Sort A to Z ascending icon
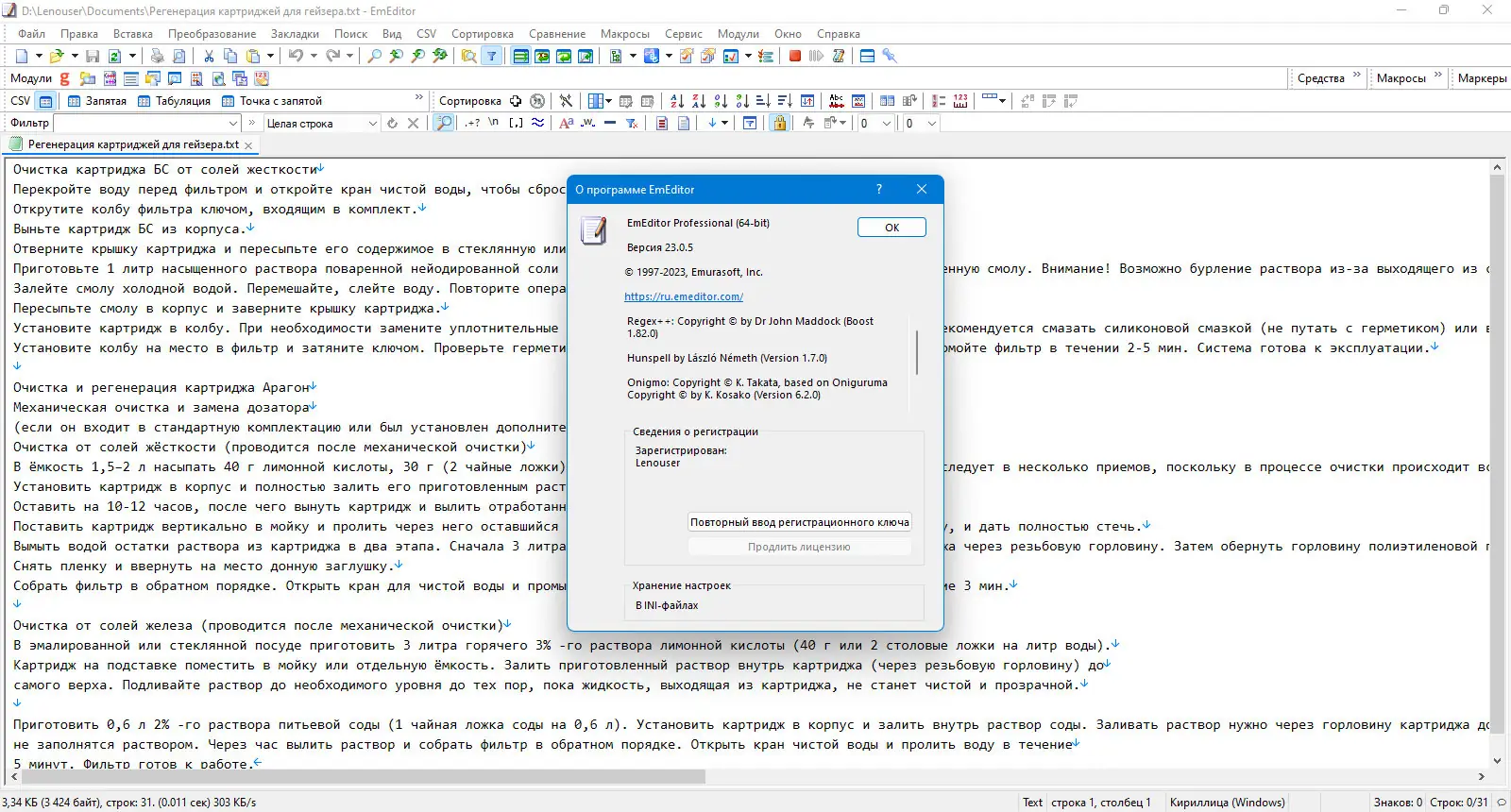This screenshot has width=1511, height=812. [677, 101]
